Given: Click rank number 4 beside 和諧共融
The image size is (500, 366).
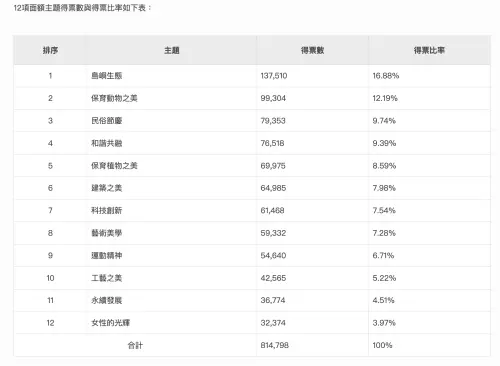Looking at the screenshot, I should 50,143.
